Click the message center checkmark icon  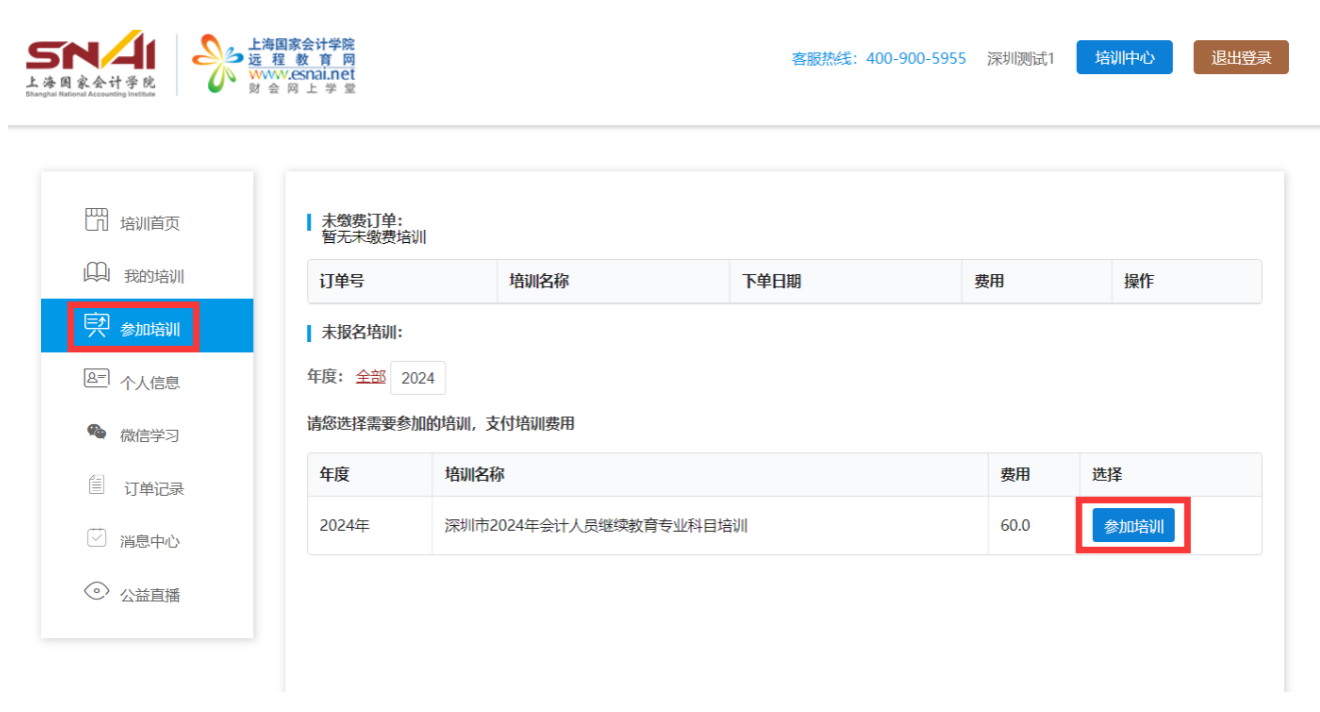96,539
